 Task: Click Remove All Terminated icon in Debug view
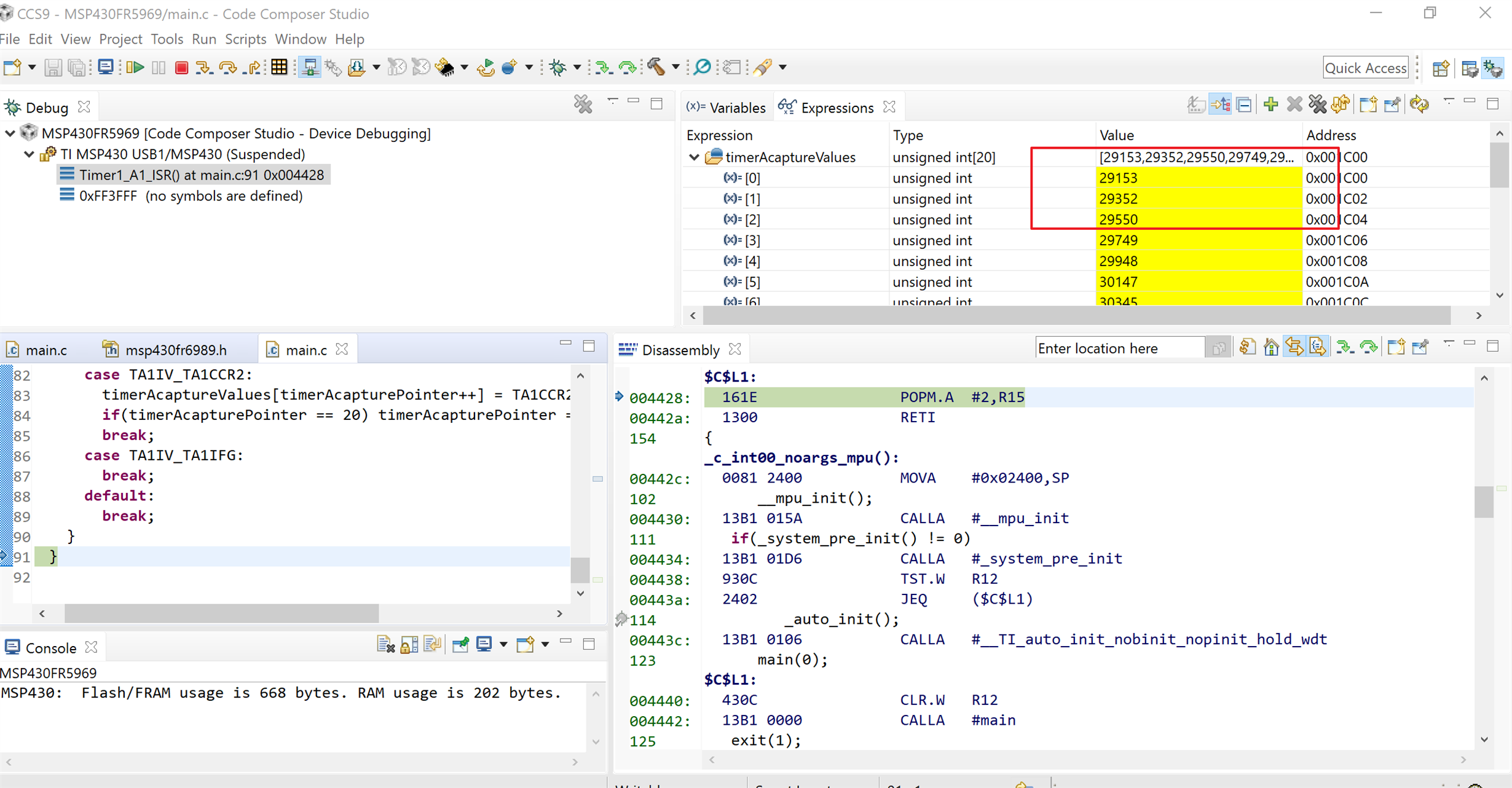pyautogui.click(x=583, y=104)
